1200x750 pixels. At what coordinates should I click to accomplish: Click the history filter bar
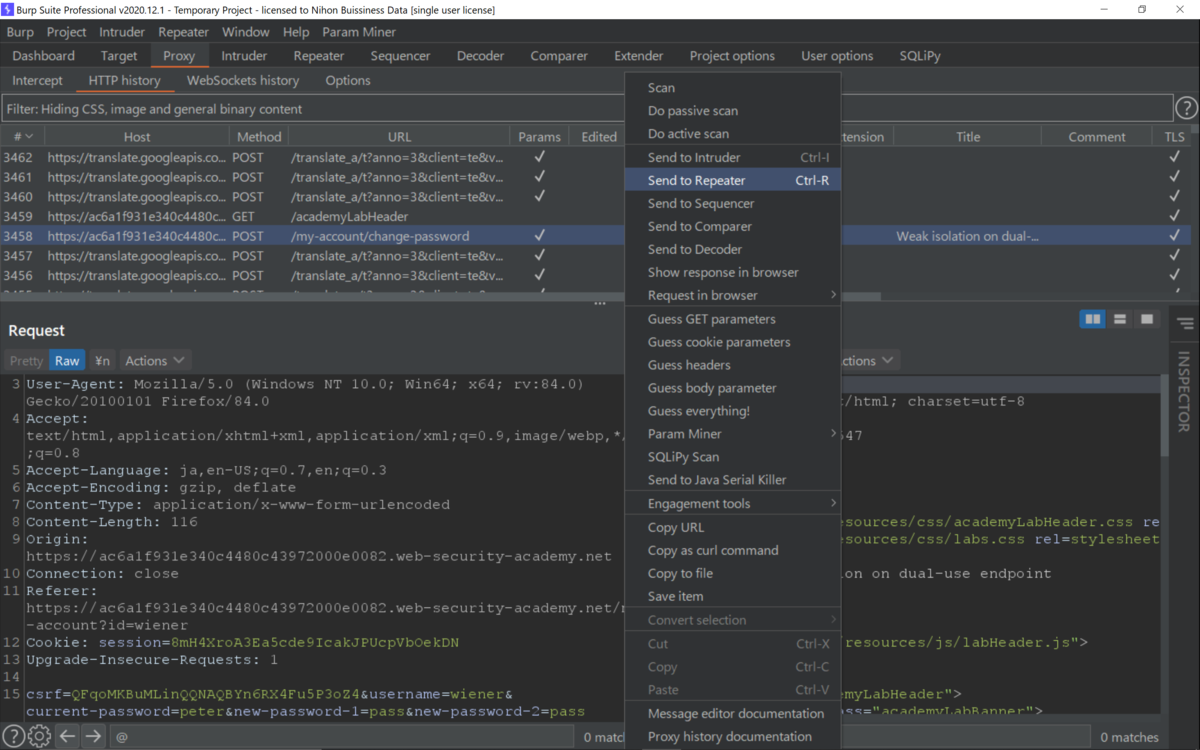587,108
